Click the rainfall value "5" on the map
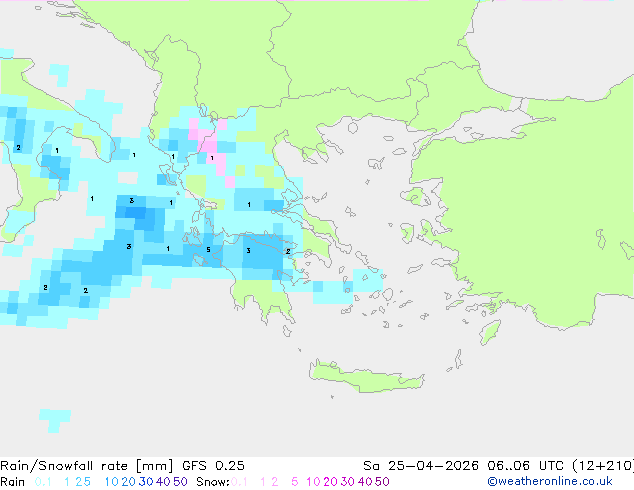Viewport: 634px width, 490px height. [208, 250]
